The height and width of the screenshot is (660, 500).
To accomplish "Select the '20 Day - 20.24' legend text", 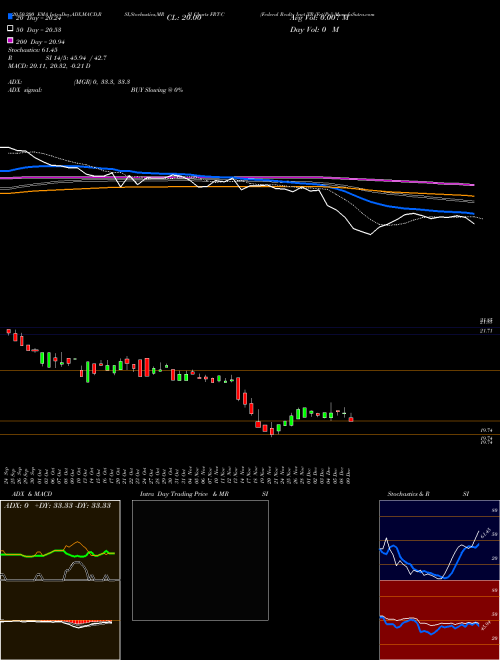I will [39, 18].
